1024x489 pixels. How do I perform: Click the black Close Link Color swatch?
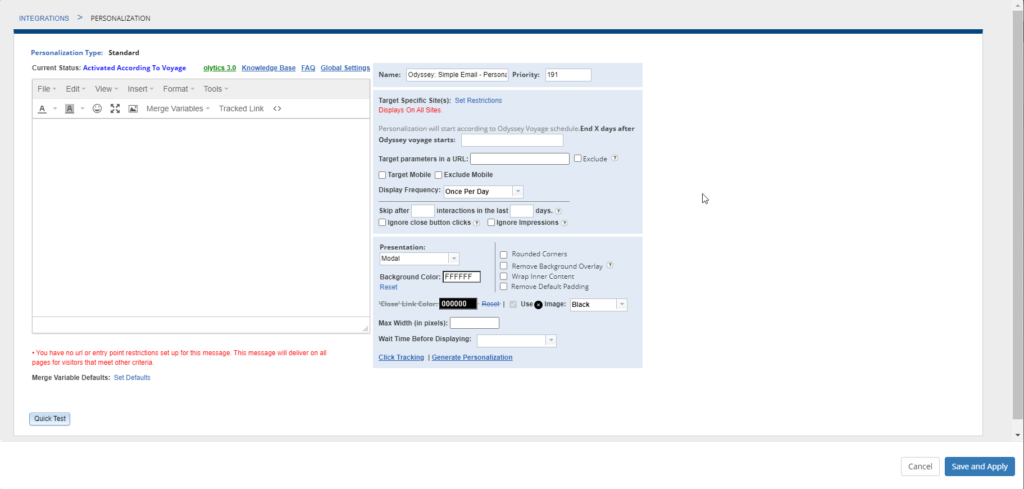(x=457, y=304)
